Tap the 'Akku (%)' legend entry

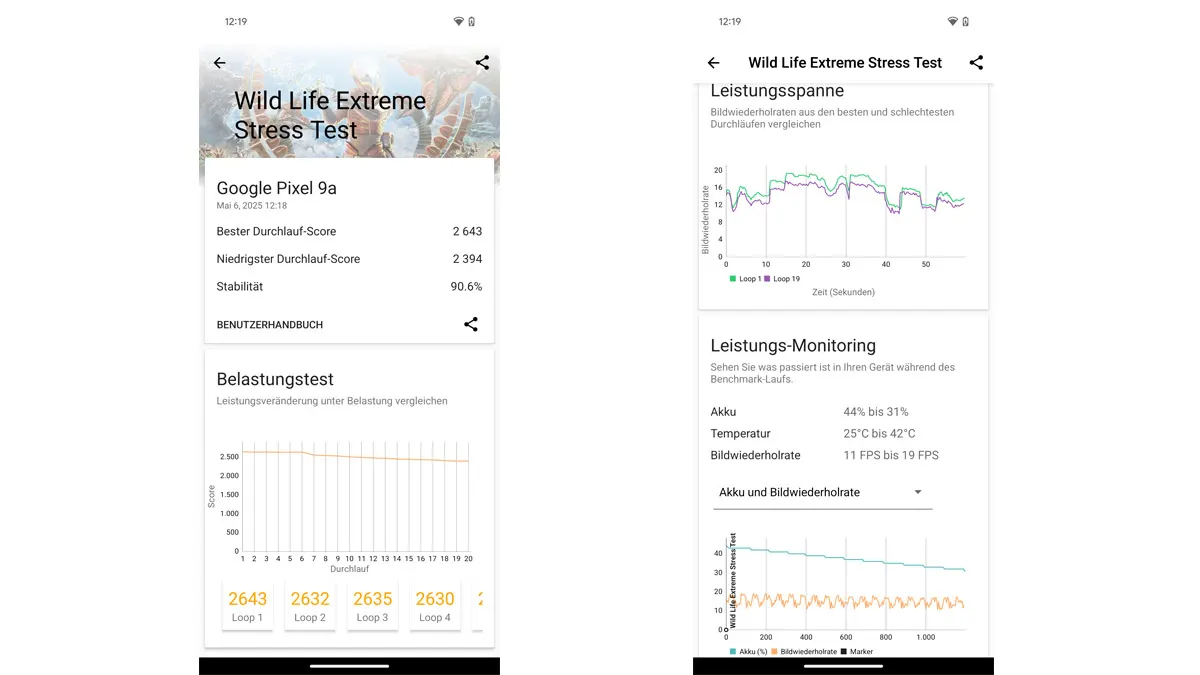click(x=749, y=652)
